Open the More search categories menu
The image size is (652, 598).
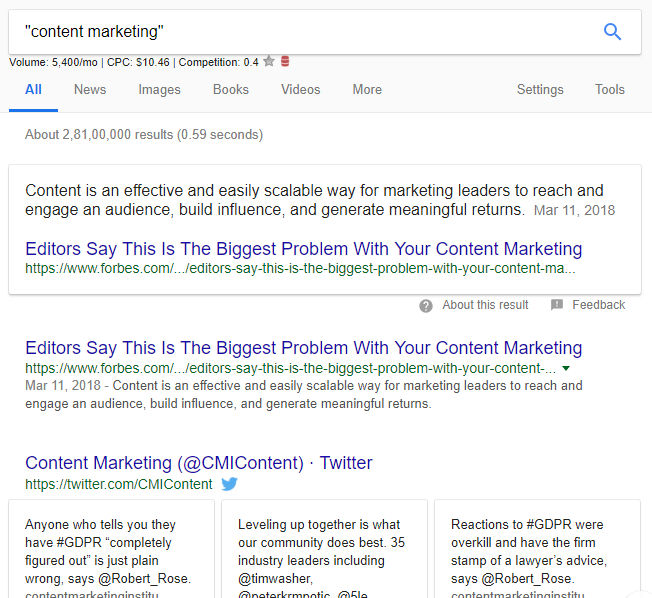tap(367, 90)
